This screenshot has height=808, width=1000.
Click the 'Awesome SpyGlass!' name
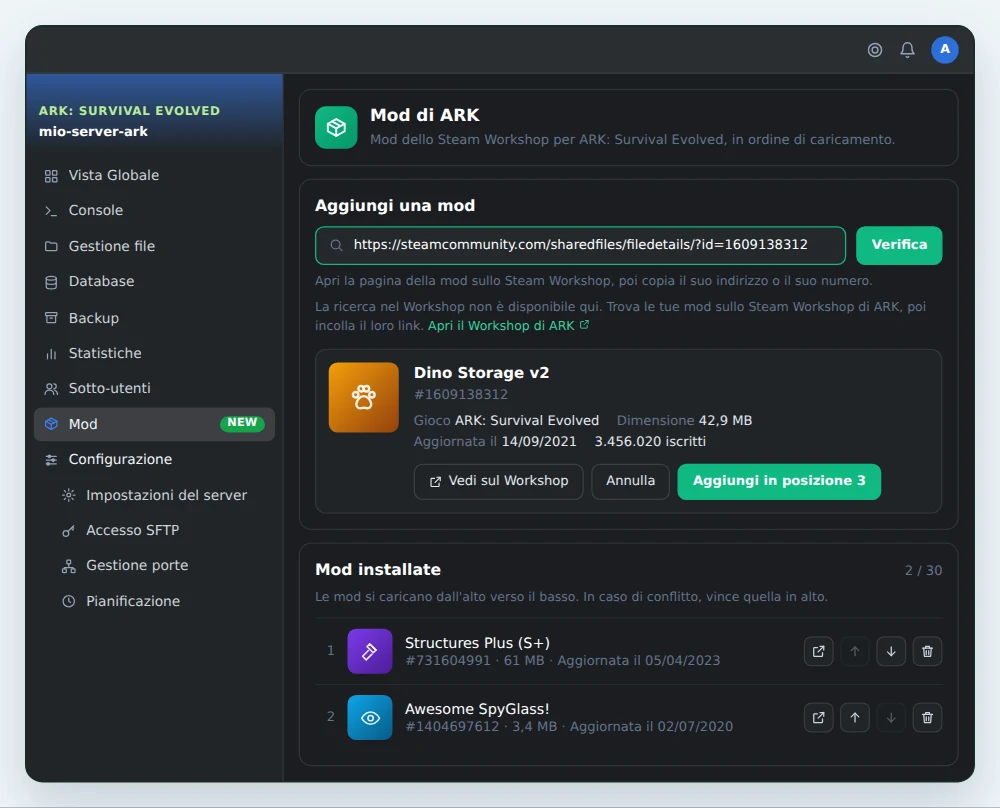pos(477,709)
